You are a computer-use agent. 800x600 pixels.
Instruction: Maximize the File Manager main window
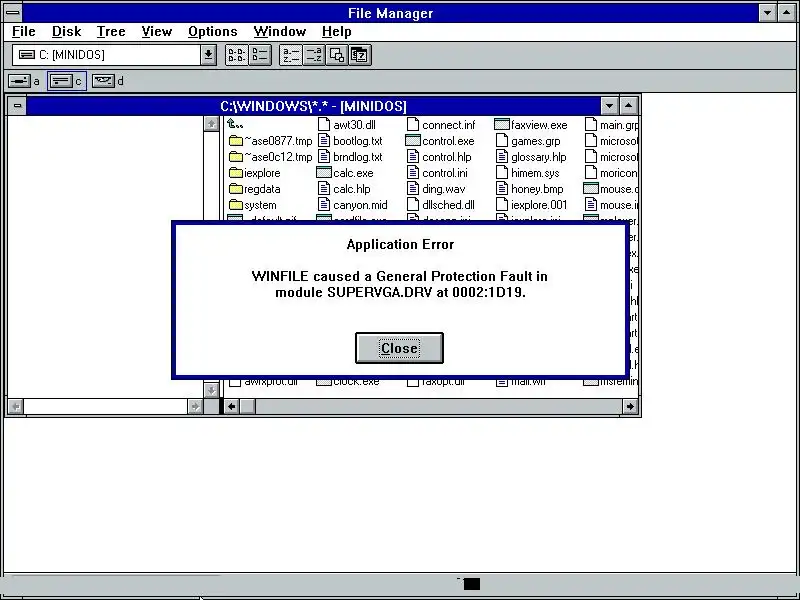(787, 13)
